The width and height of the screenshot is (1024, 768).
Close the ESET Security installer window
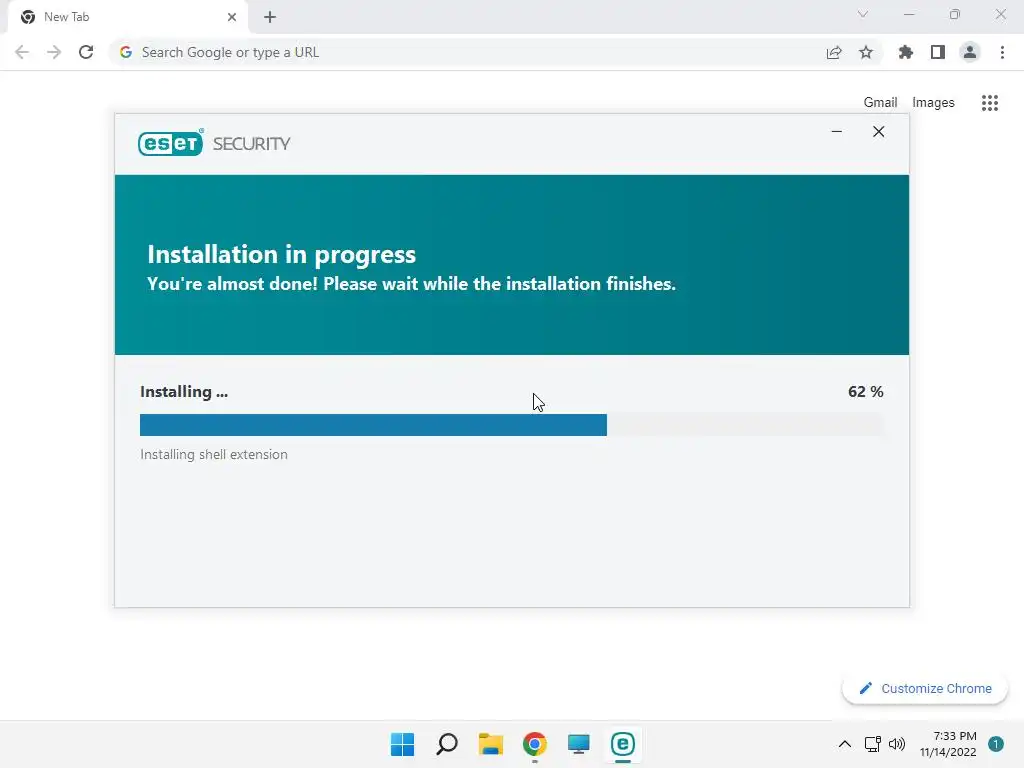point(878,132)
